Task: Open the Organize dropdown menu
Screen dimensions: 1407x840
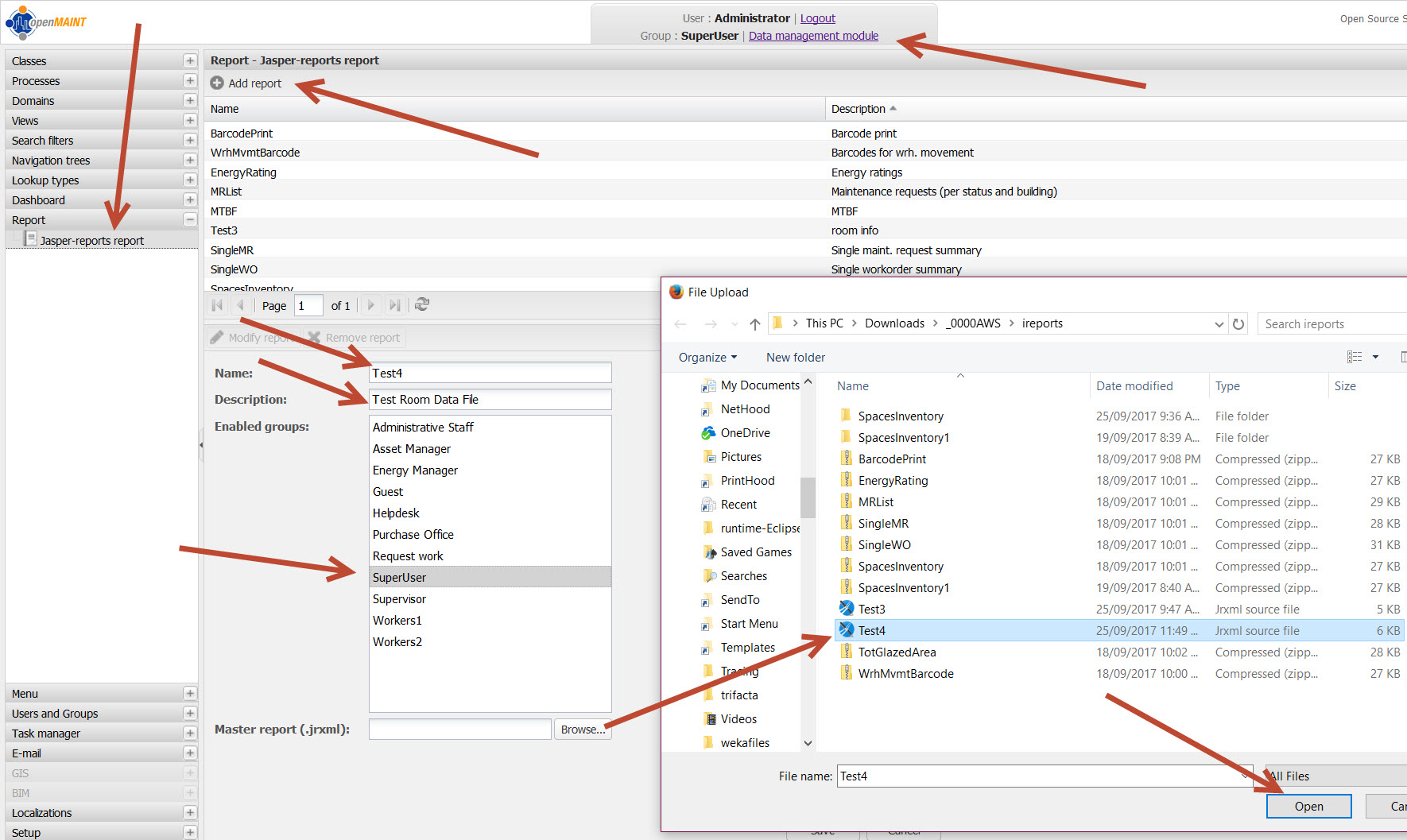Action: [707, 358]
